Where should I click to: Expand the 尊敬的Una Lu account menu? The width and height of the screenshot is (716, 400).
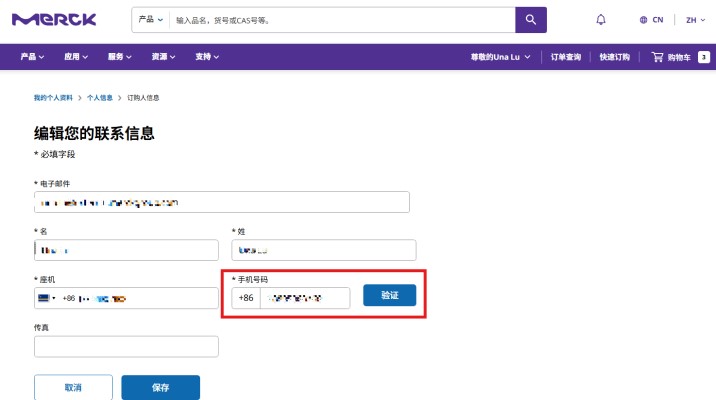coord(500,57)
